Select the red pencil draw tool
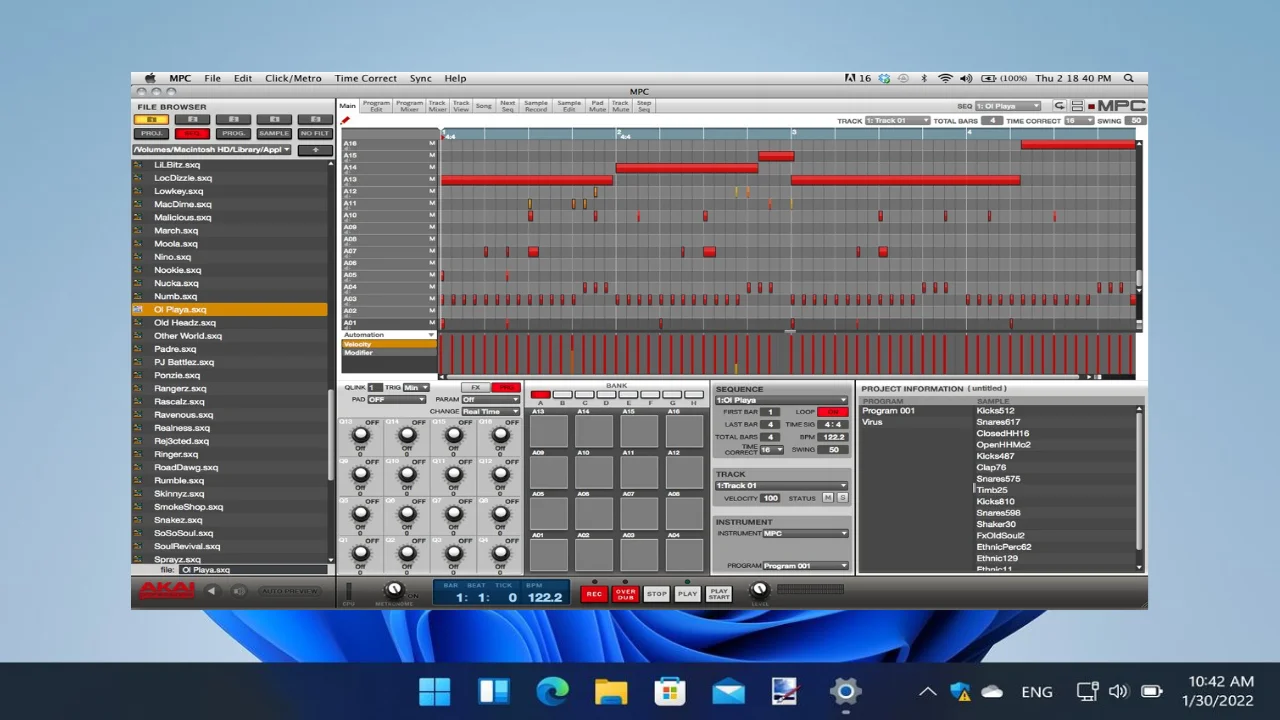This screenshot has height=720, width=1280. pos(345,121)
